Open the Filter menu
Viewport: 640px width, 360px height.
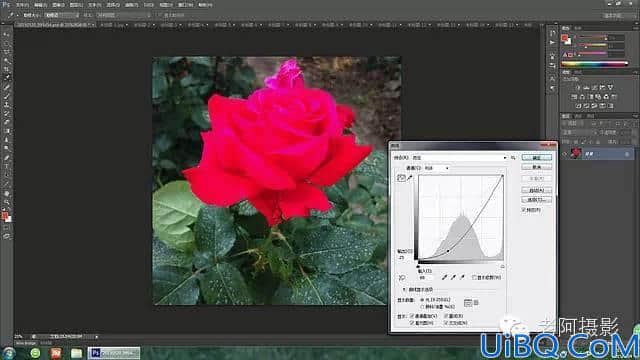(131, 5)
